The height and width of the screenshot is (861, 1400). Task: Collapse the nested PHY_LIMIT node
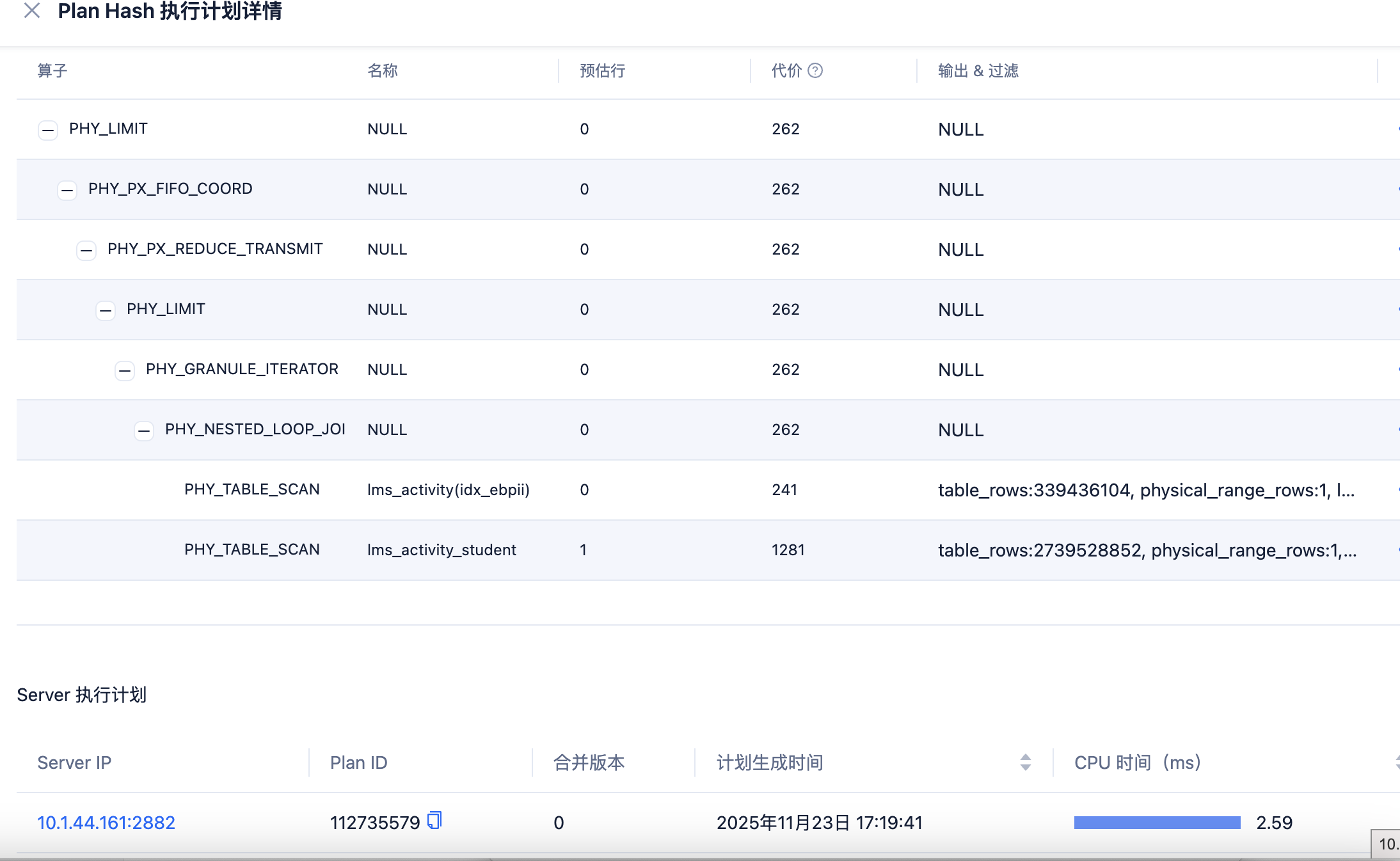106,310
